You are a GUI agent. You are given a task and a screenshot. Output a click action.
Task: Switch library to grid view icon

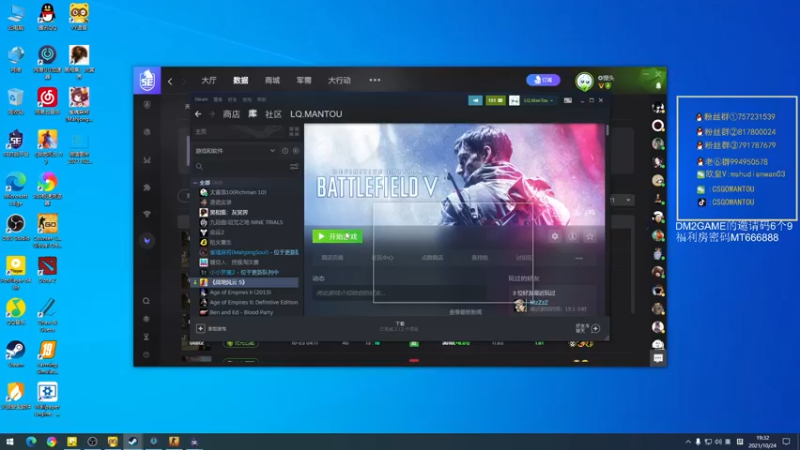294,132
